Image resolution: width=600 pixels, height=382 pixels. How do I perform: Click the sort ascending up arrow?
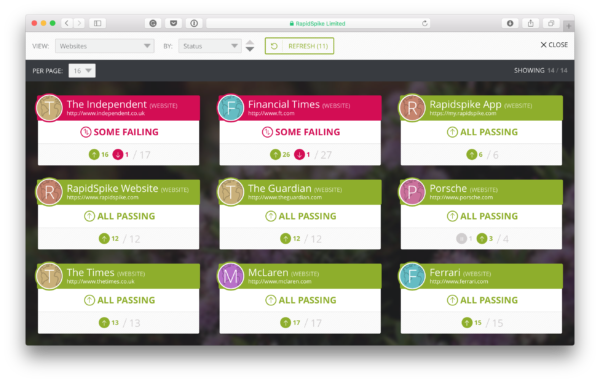(250, 42)
